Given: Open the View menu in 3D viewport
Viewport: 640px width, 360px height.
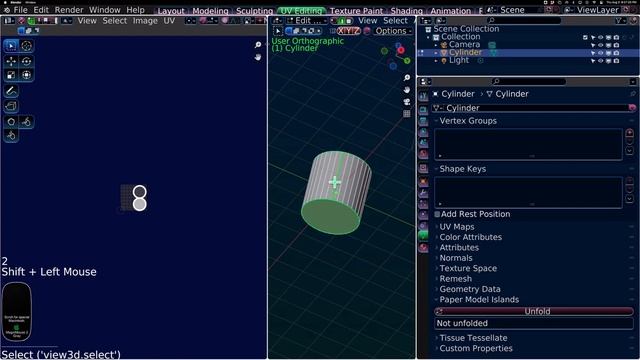Looking at the screenshot, I should [x=367, y=20].
